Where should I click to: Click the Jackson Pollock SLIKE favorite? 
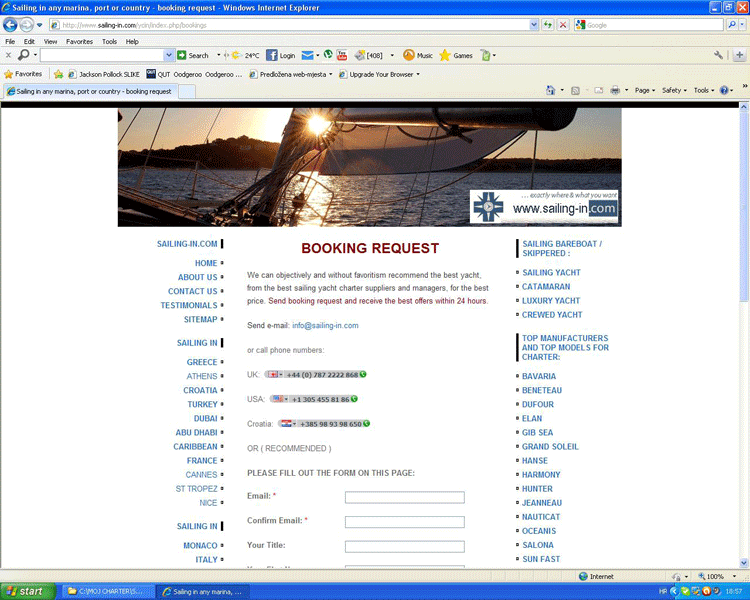[104, 75]
